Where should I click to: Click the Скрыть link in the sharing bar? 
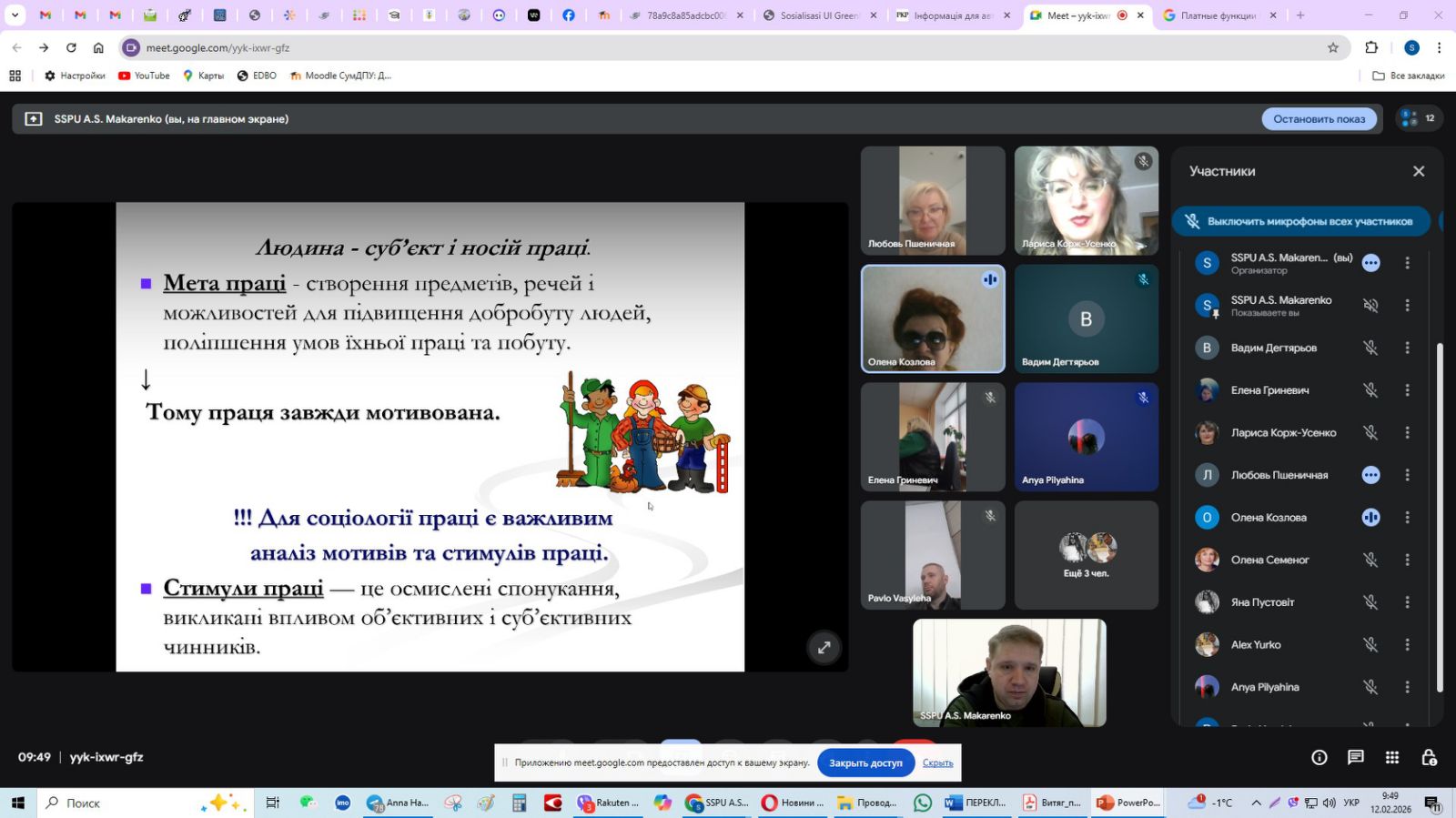[x=937, y=762]
